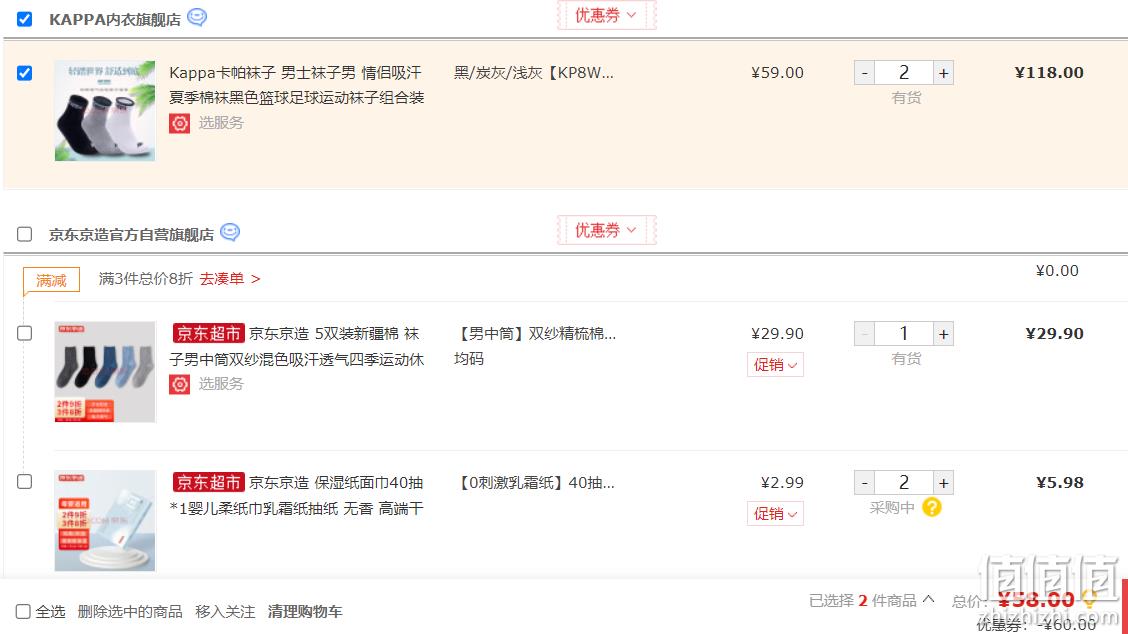The image size is (1128, 634).
Task: Expand 促销 options under the ¥2.99 price
Action: click(x=775, y=514)
